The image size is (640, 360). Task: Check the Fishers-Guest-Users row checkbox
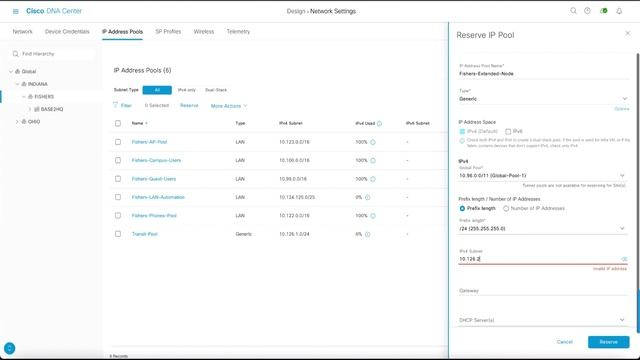118,179
